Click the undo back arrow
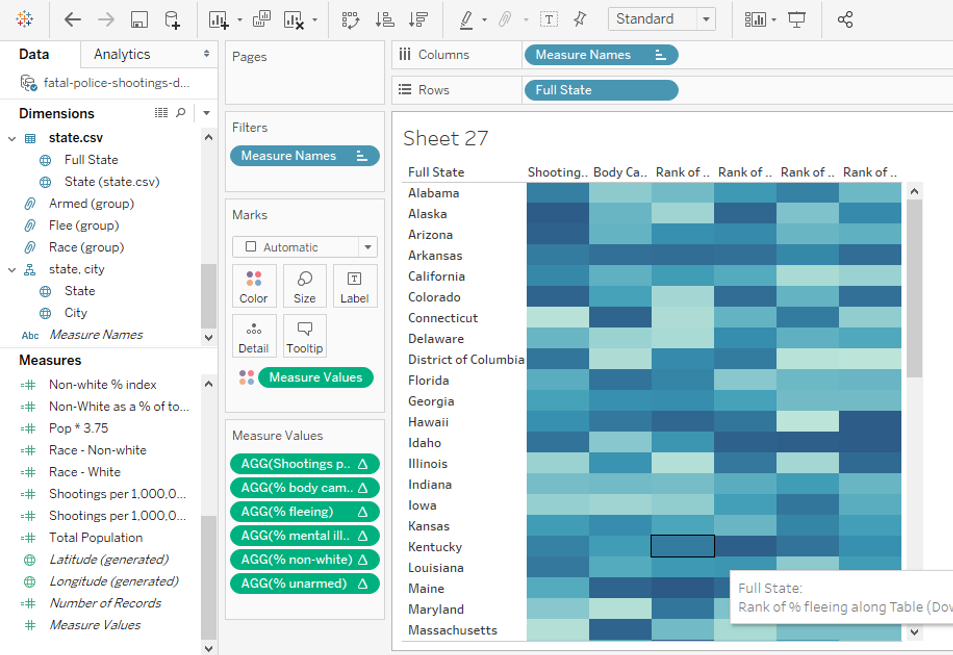The image size is (953, 655). [73, 19]
